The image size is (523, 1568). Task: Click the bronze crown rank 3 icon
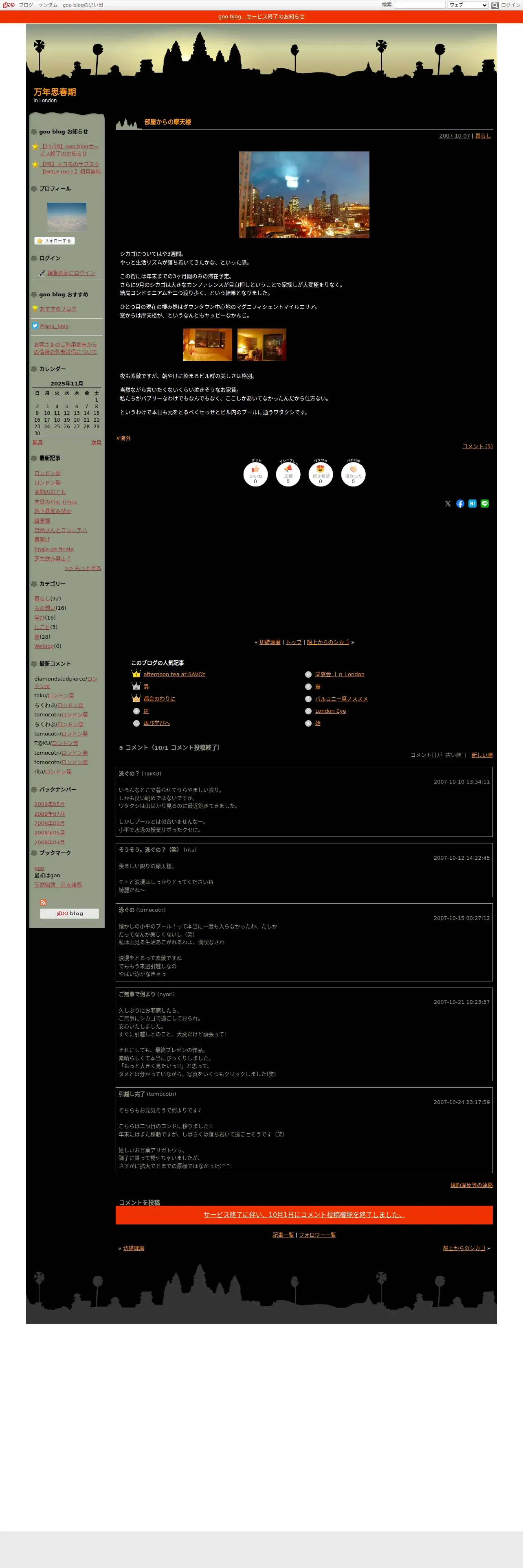[x=136, y=698]
